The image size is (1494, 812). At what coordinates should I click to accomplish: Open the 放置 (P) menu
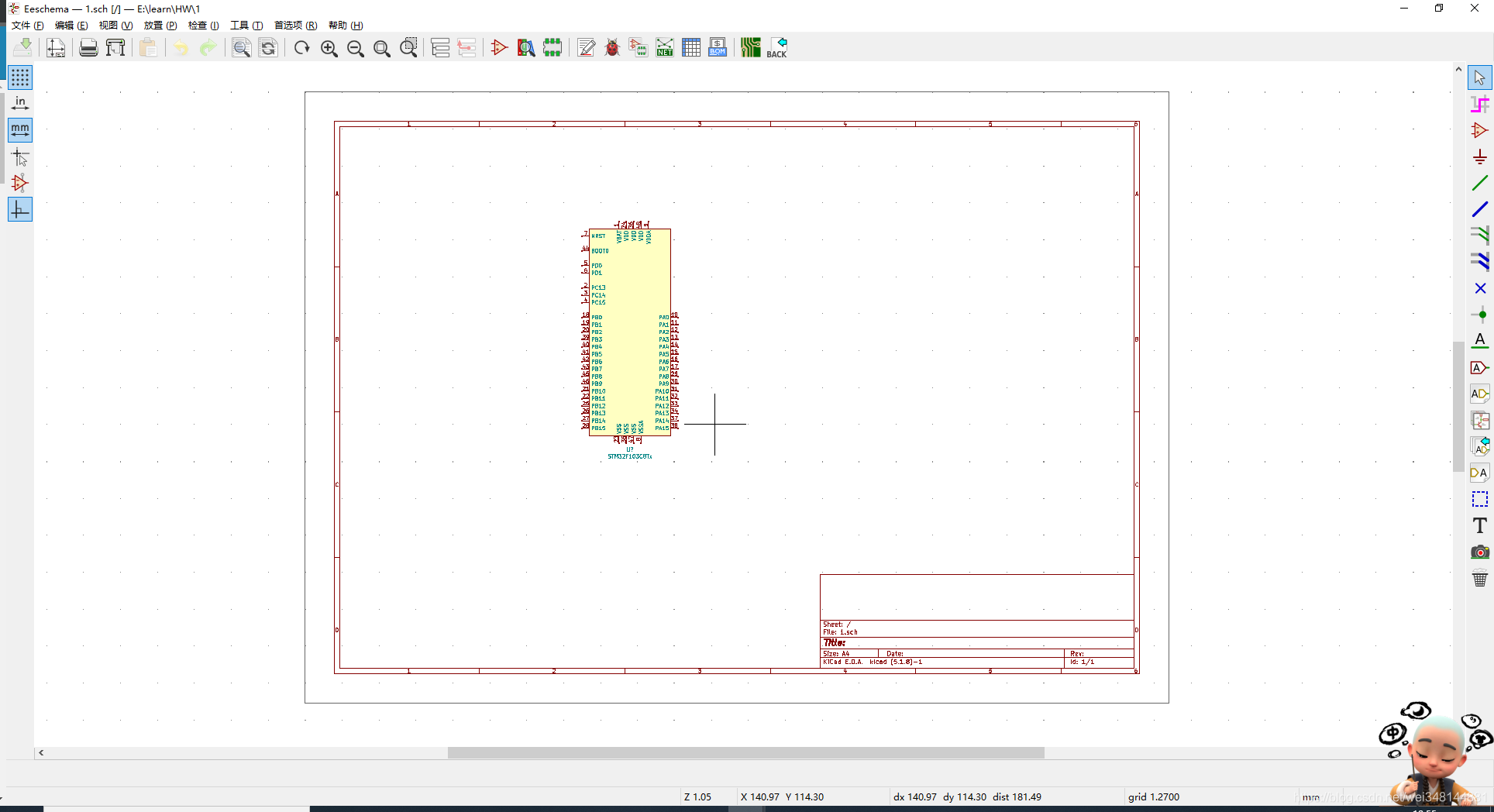160,26
